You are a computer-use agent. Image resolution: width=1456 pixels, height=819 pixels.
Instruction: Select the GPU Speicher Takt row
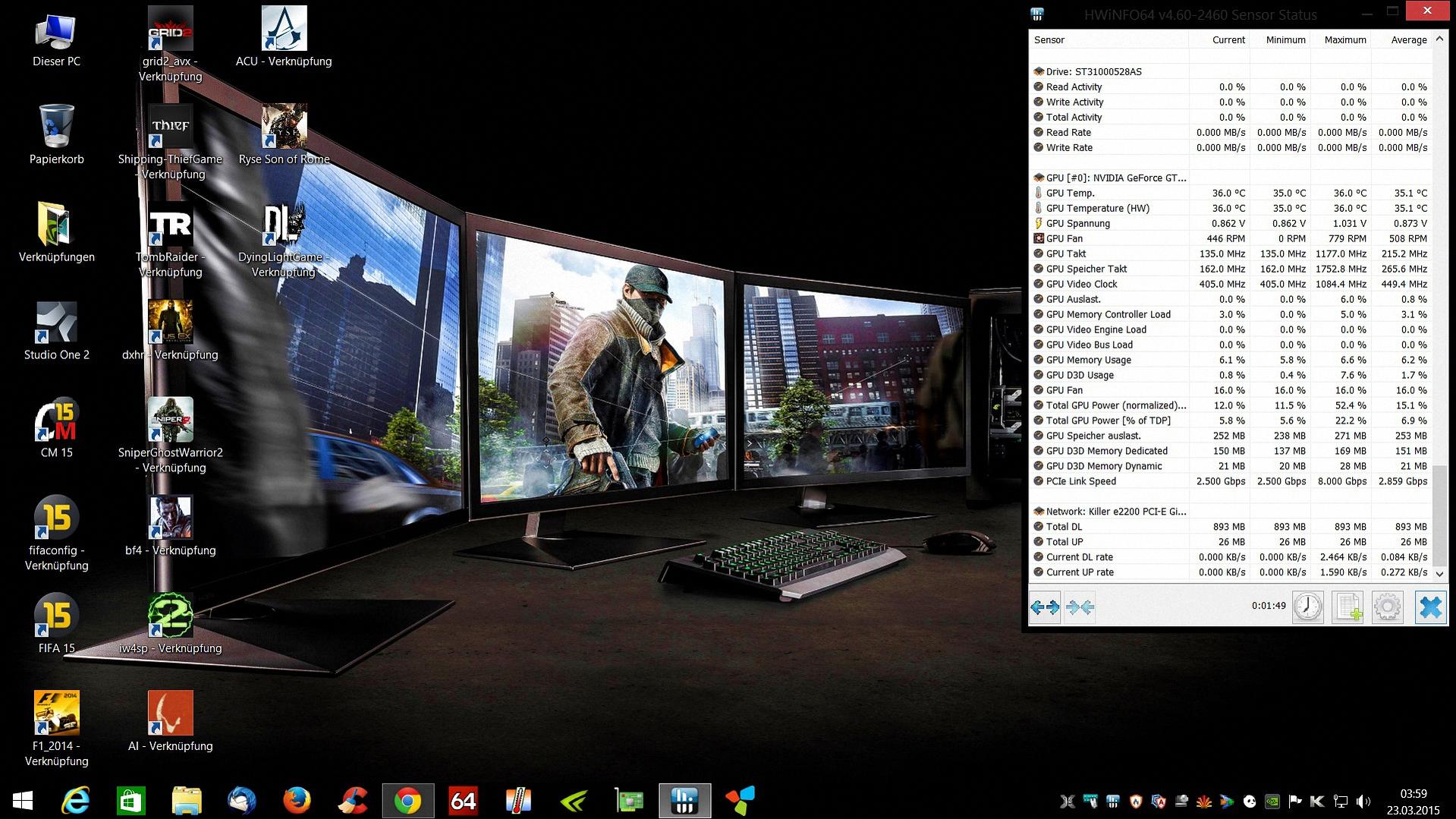[1230, 269]
